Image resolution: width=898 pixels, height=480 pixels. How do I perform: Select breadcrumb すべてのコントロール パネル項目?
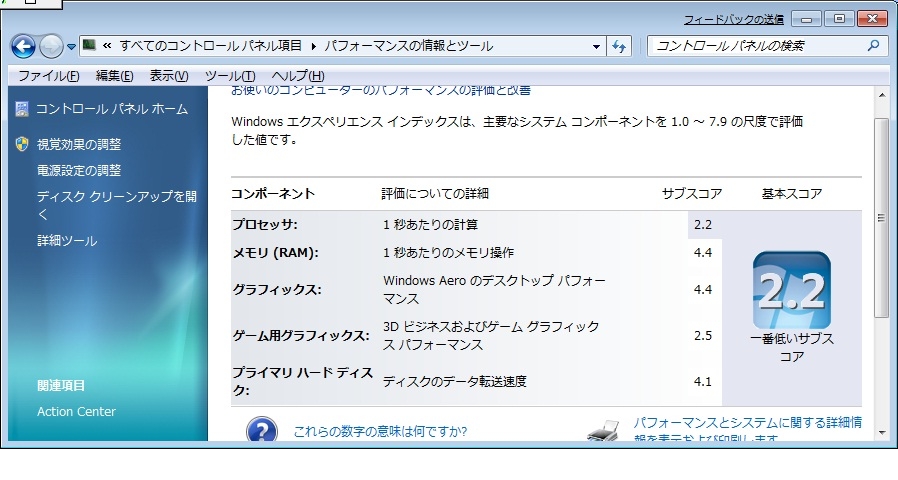coord(210,46)
